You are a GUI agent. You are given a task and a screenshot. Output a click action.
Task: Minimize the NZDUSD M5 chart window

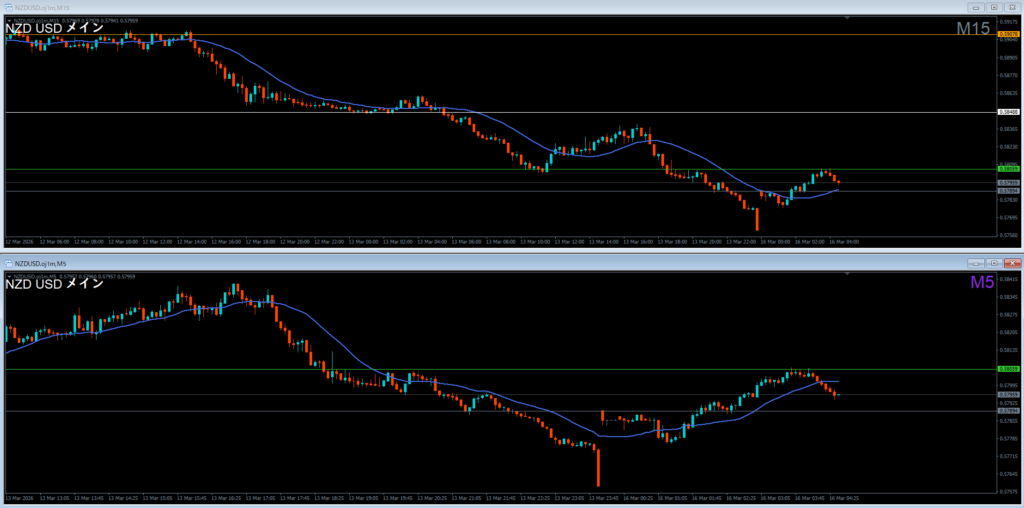(x=977, y=263)
